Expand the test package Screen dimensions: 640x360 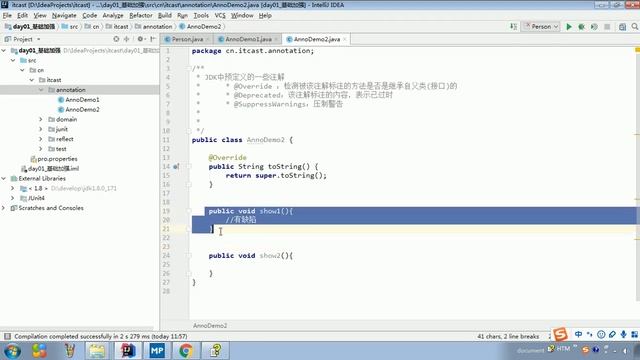[x=41, y=149]
